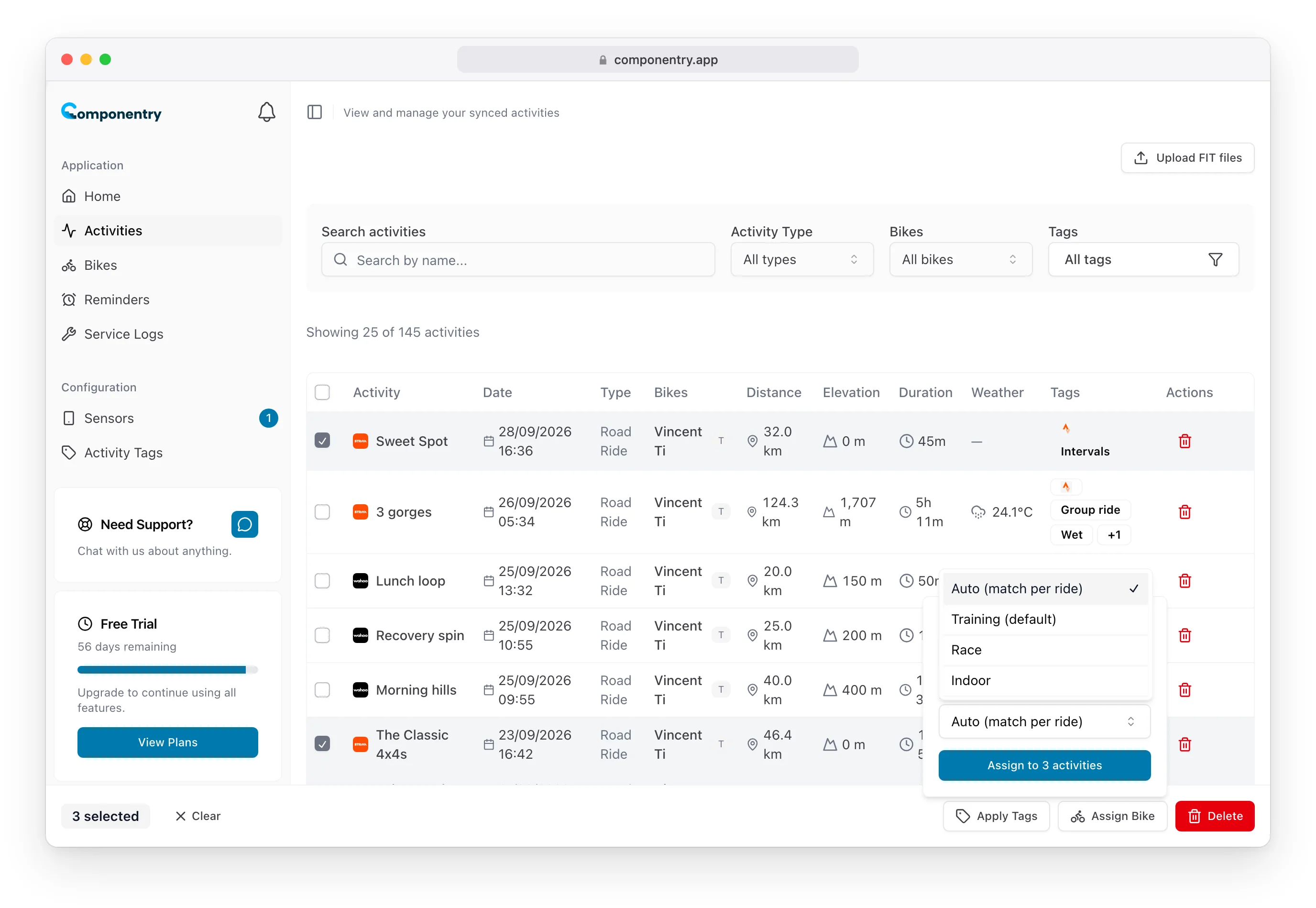Screen dimensions: 1316x908
Task: Click the trash icon in Lunch loop row
Action: pos(1184,581)
